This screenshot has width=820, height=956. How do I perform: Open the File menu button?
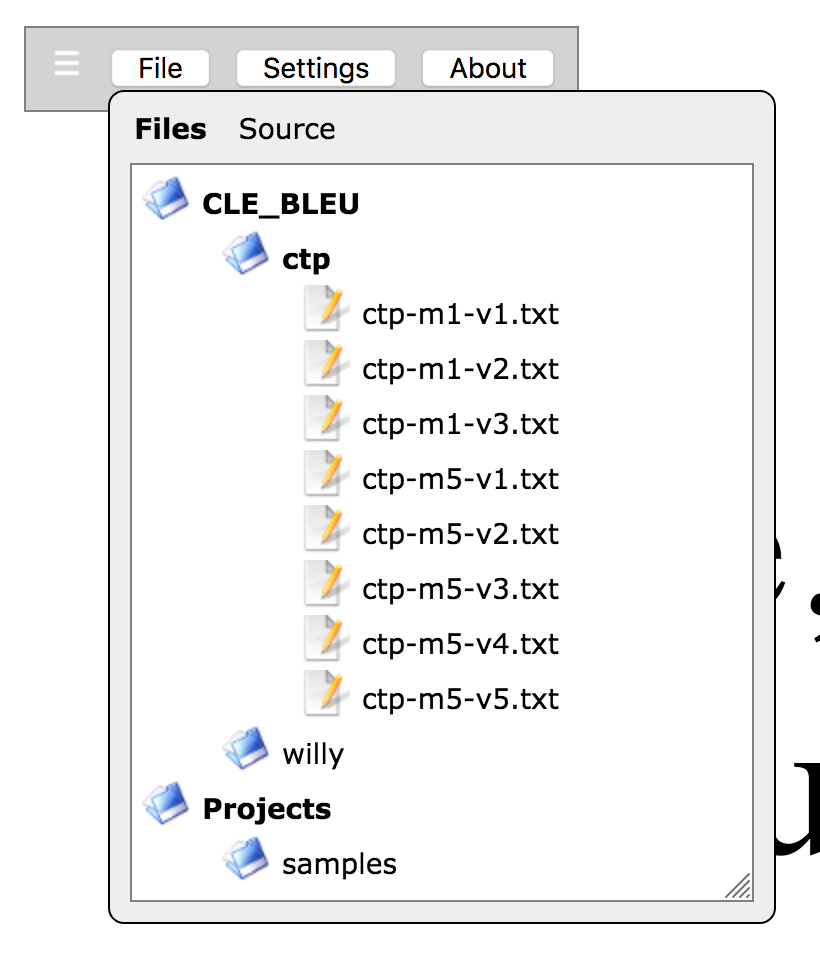point(160,68)
